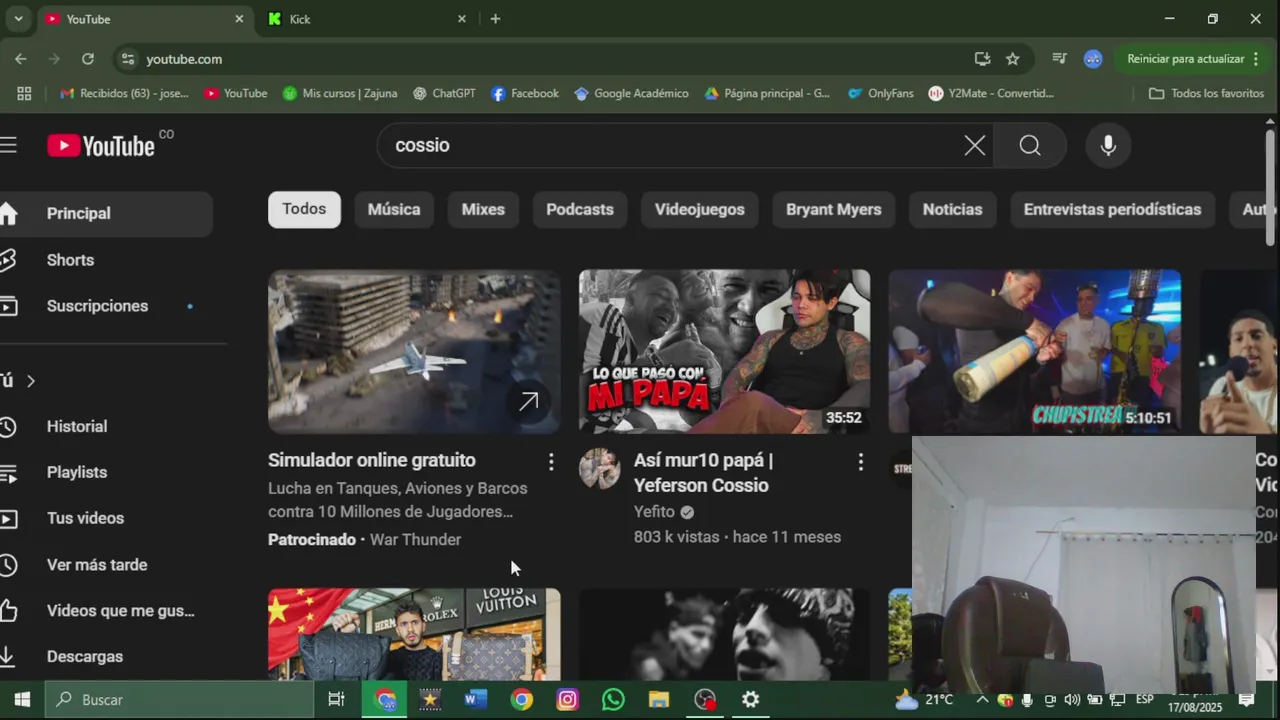Open the Facebook bookmark
The width and height of the screenshot is (1280, 720).
tap(525, 93)
